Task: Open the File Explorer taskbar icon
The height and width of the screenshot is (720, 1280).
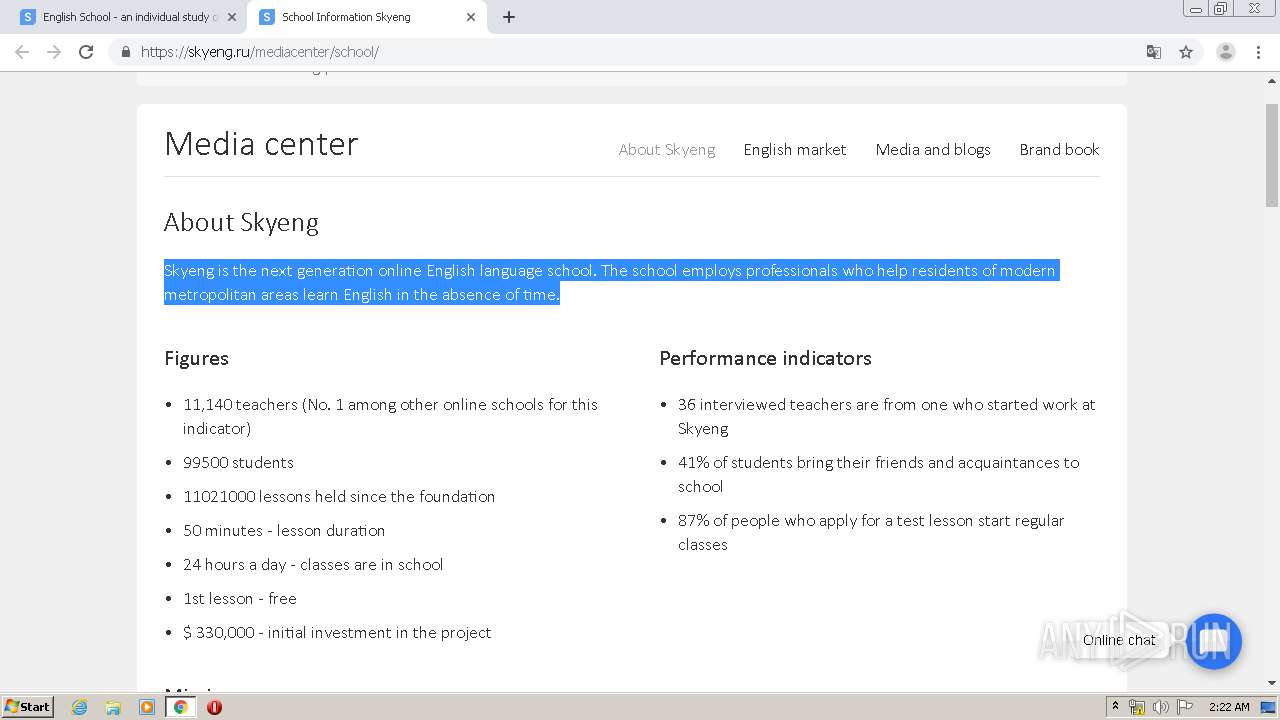Action: [x=113, y=707]
